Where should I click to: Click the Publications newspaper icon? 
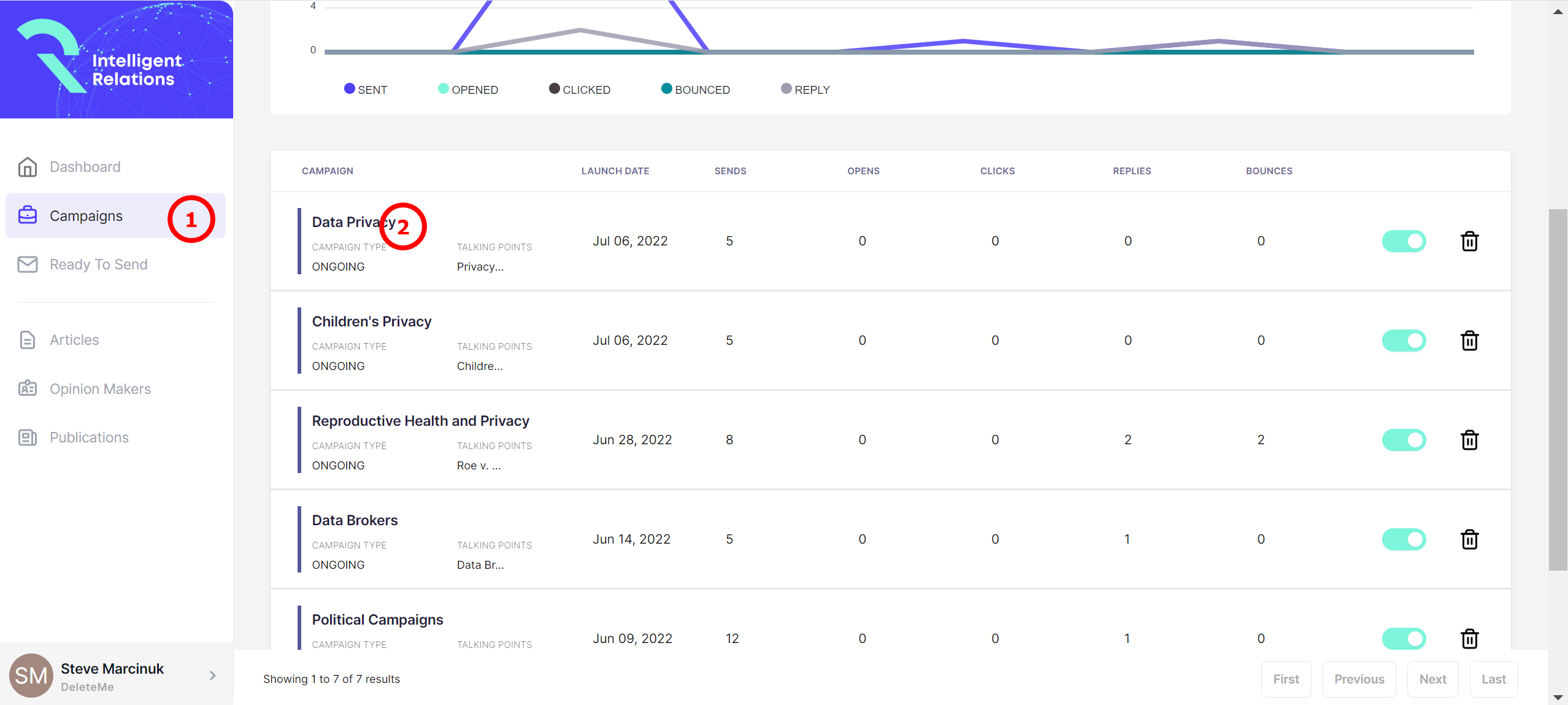pos(28,437)
